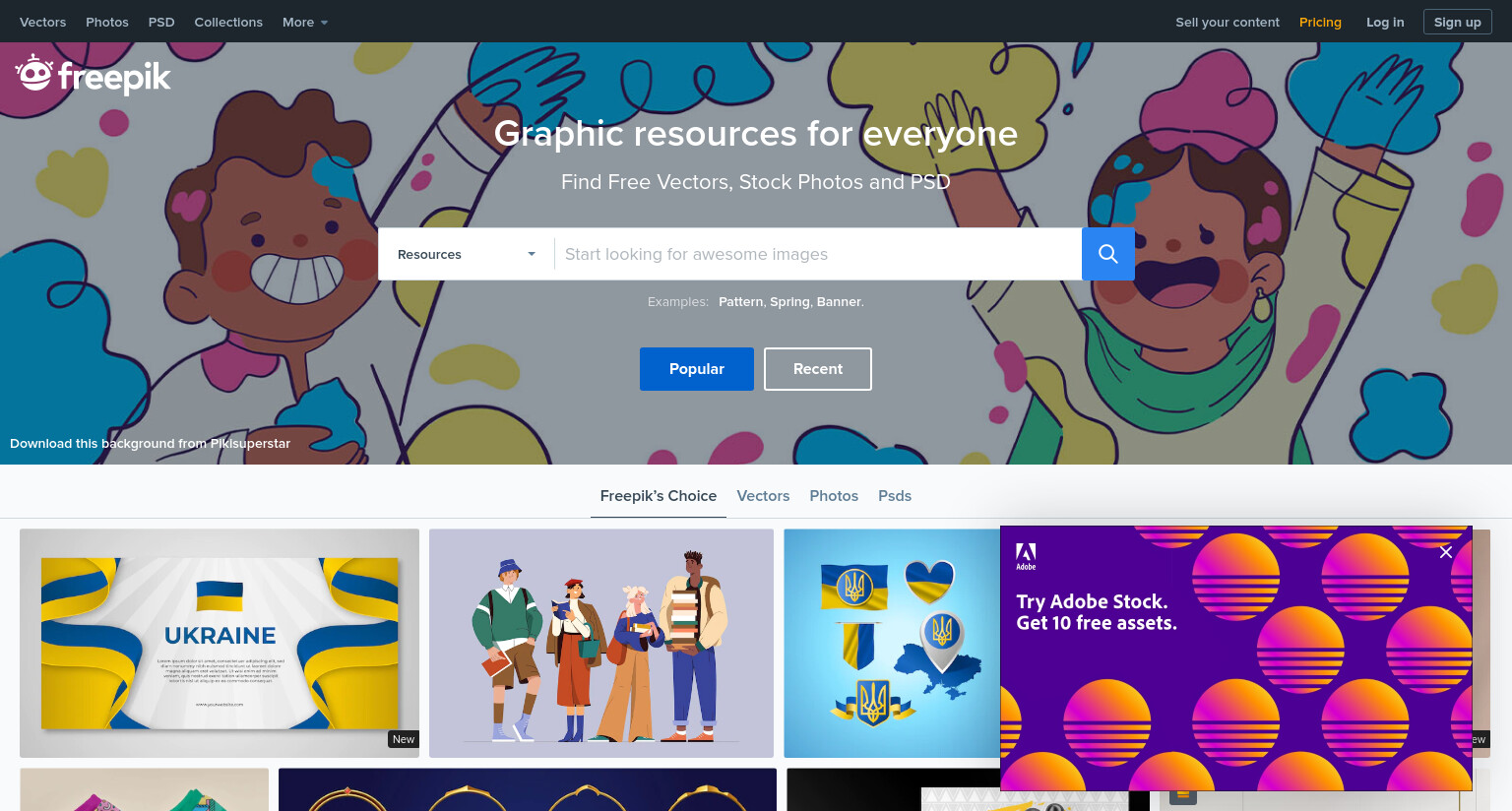Viewport: 1512px width, 811px height.
Task: Click the Pattern example search term
Action: (x=740, y=302)
